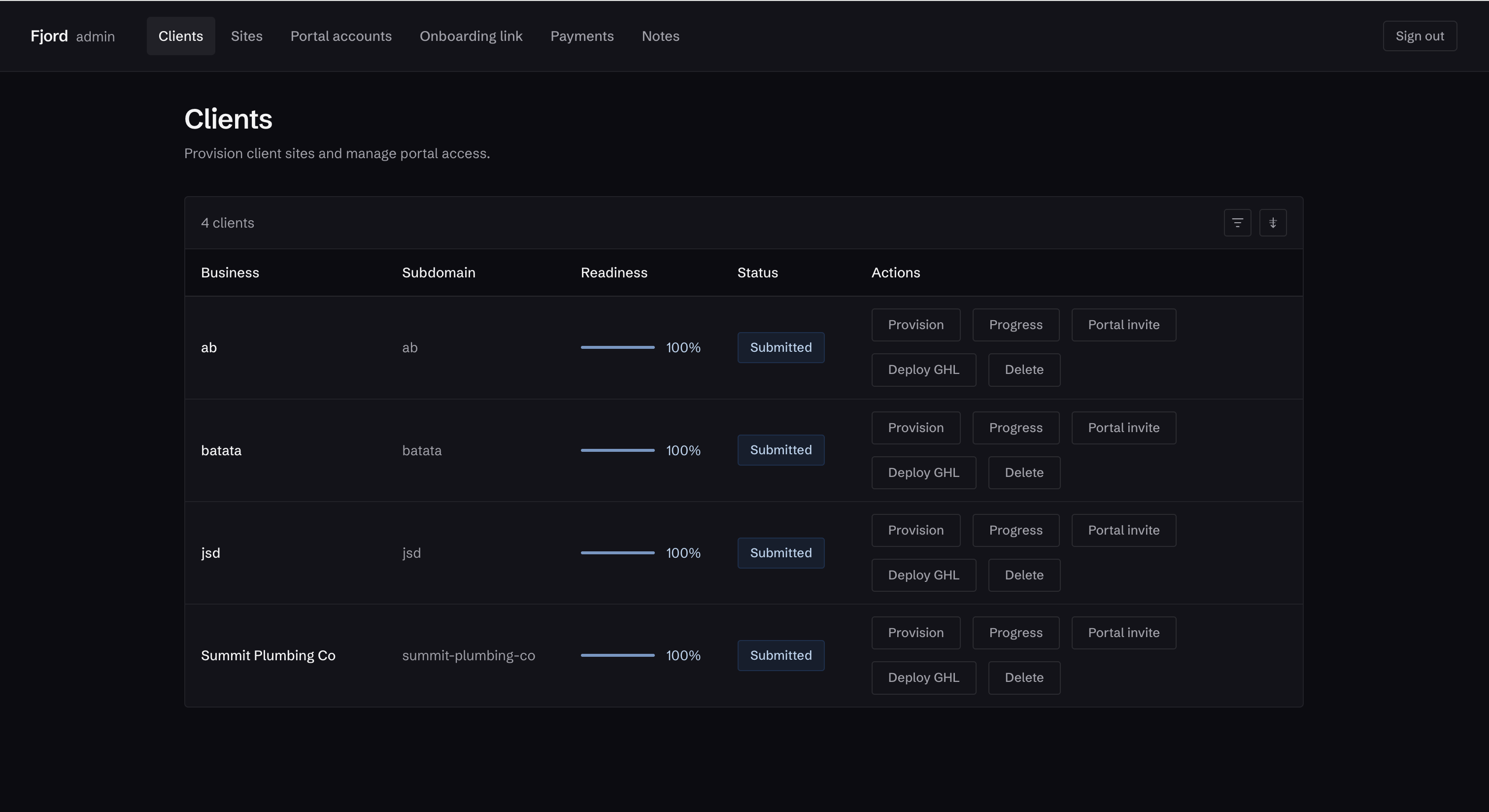
Task: Click the jsd business name
Action: [x=210, y=553]
